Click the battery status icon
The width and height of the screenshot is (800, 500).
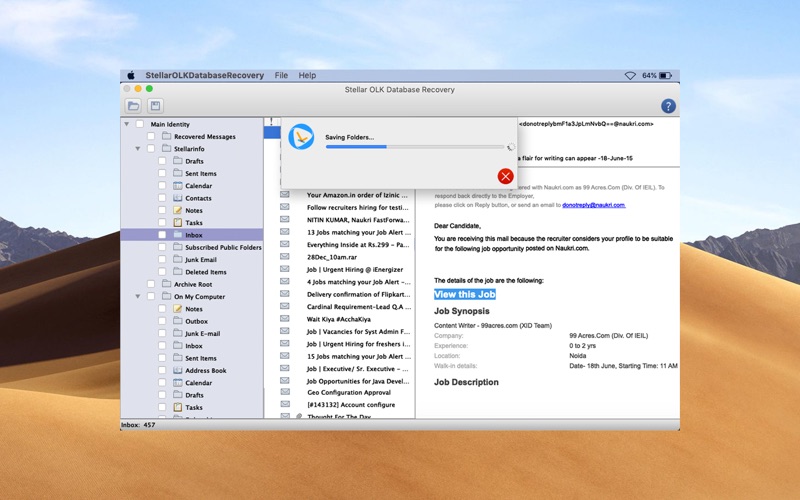tap(666, 76)
